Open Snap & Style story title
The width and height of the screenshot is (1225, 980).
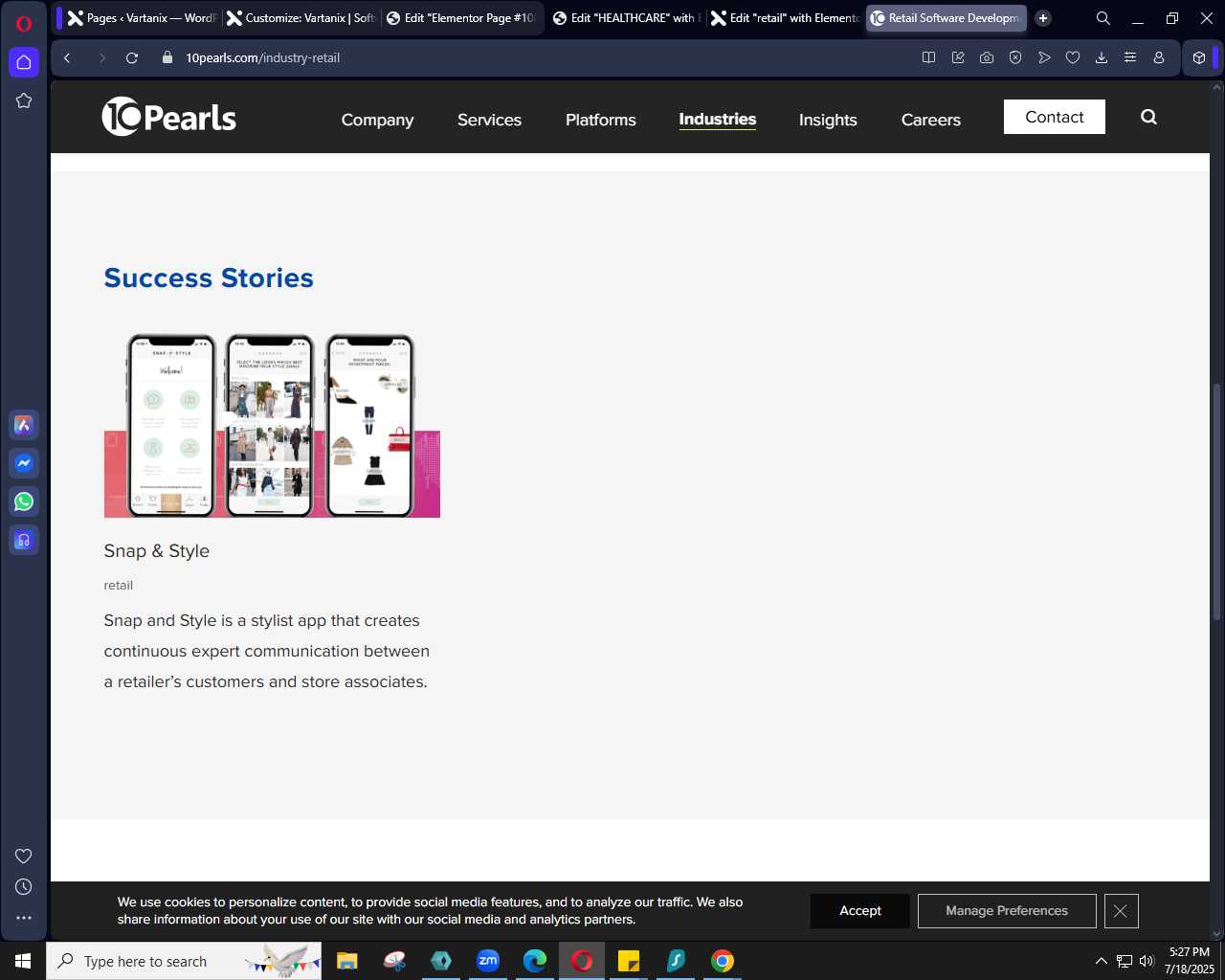tap(156, 551)
